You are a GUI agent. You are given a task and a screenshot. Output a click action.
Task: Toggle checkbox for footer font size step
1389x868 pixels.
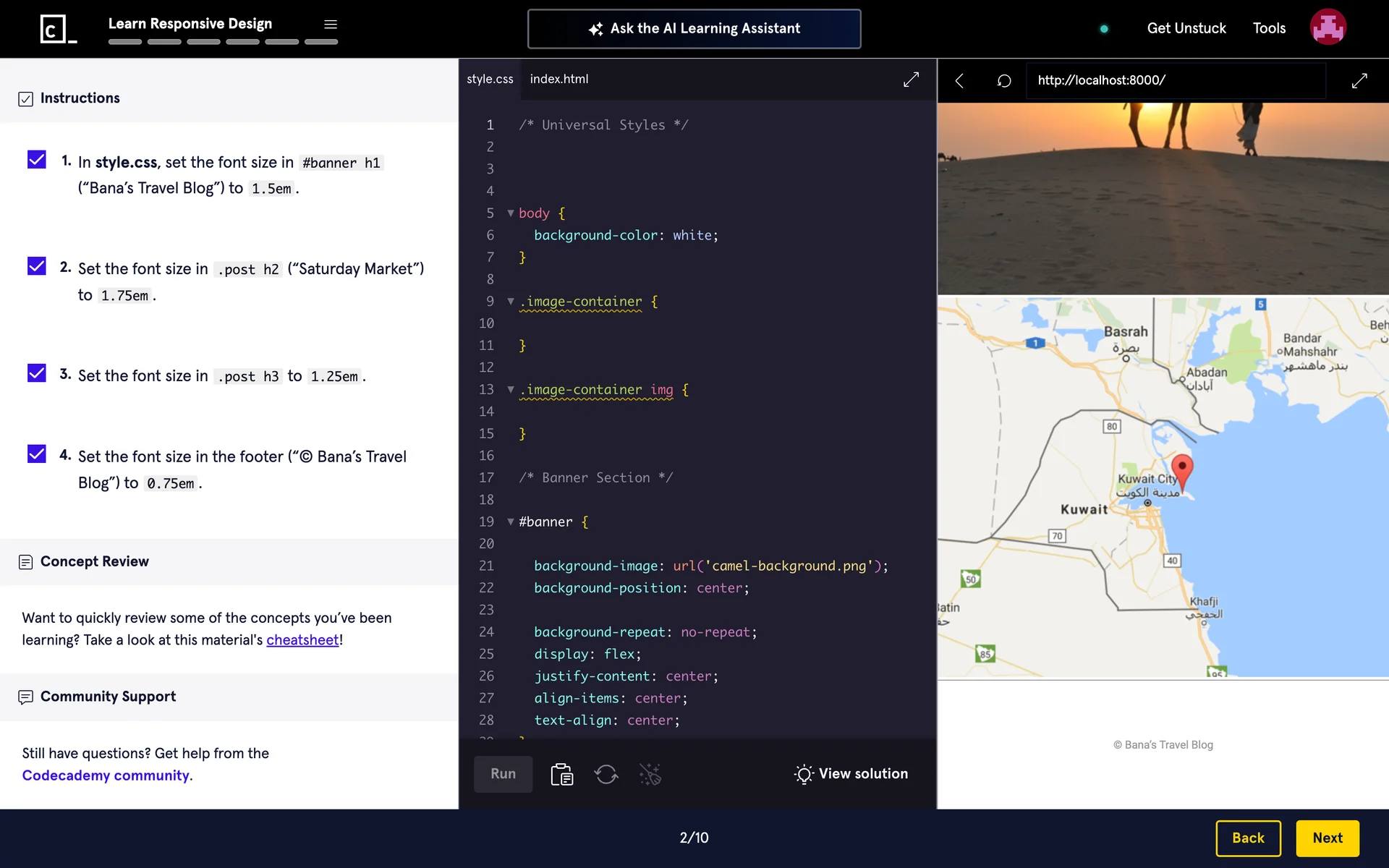coord(37,454)
